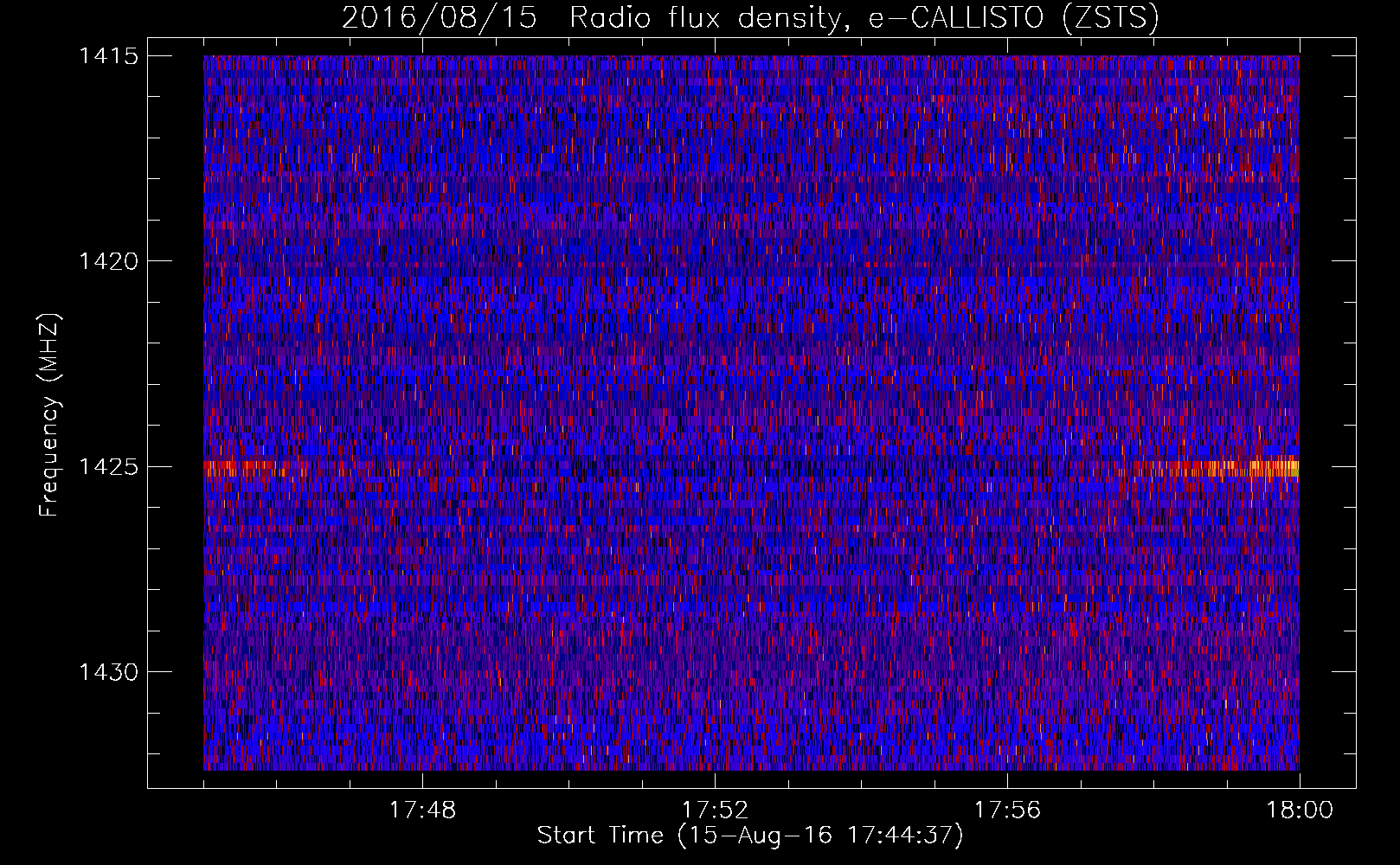Click the 17:56 time tick label
The width and height of the screenshot is (1400, 865).
point(1007,811)
